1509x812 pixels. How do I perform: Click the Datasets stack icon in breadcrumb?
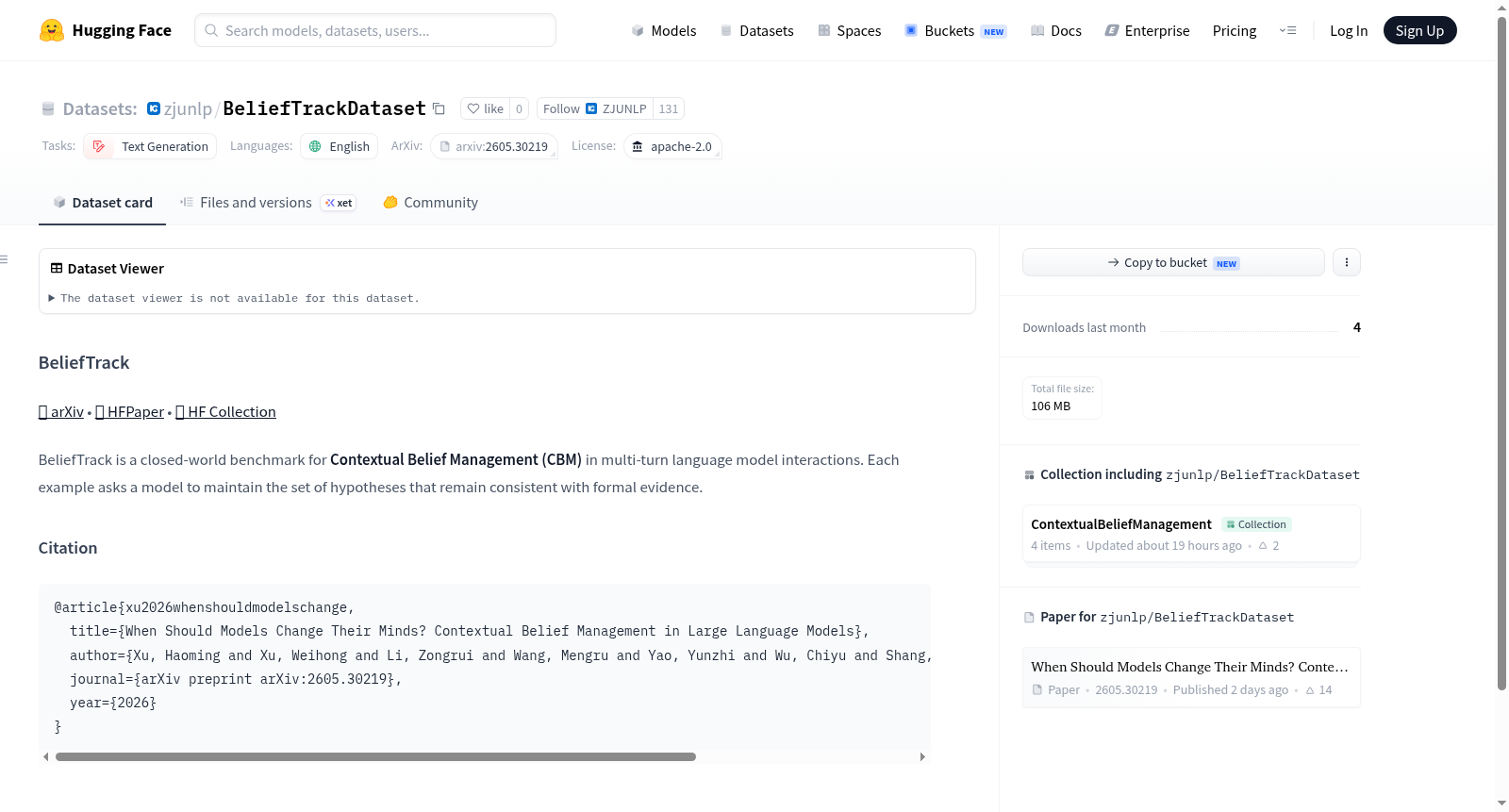pos(48,109)
